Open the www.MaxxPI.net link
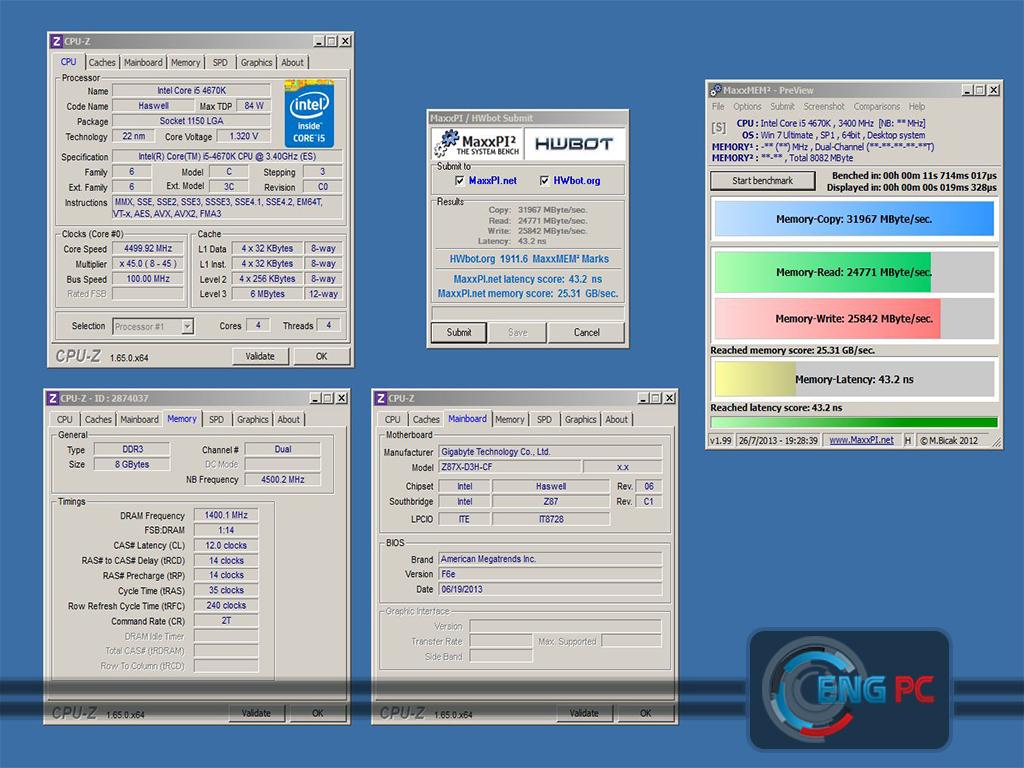Image resolution: width=1024 pixels, height=768 pixels. pos(861,440)
